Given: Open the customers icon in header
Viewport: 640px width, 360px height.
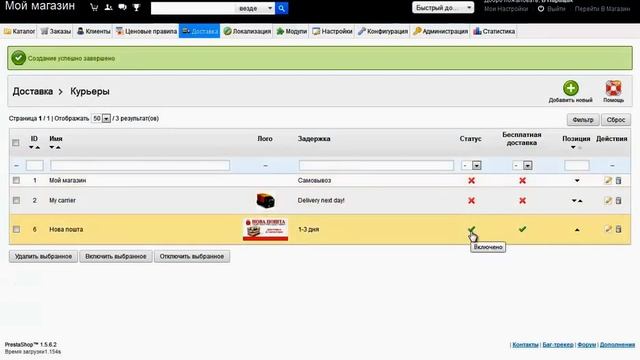Looking at the screenshot, I should pyautogui.click(x=109, y=7).
